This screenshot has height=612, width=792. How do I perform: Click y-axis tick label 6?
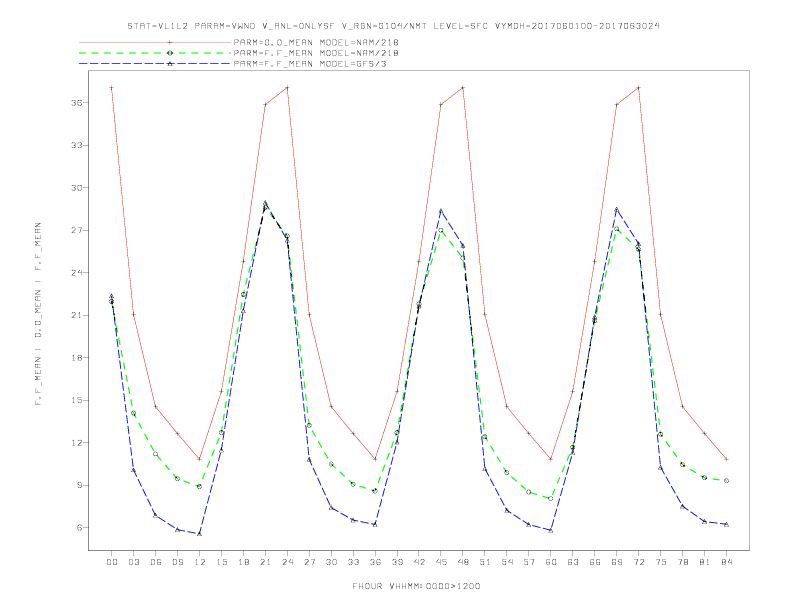click(80, 528)
